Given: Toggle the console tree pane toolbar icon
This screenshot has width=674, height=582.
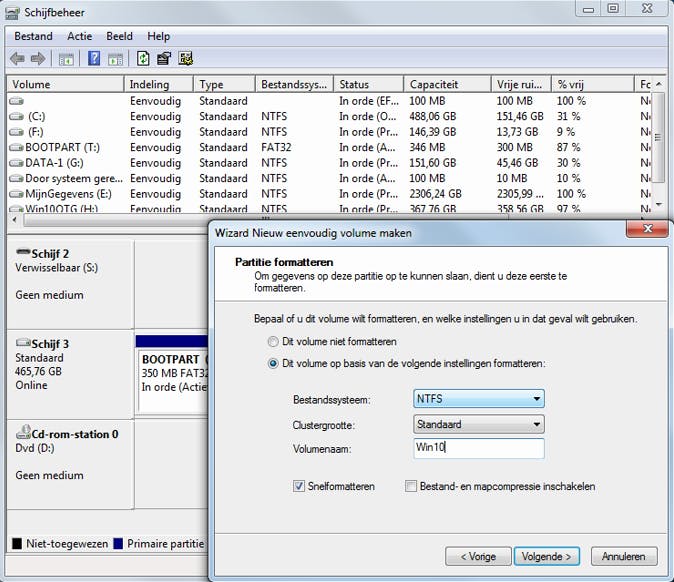Looking at the screenshot, I should pos(66,59).
